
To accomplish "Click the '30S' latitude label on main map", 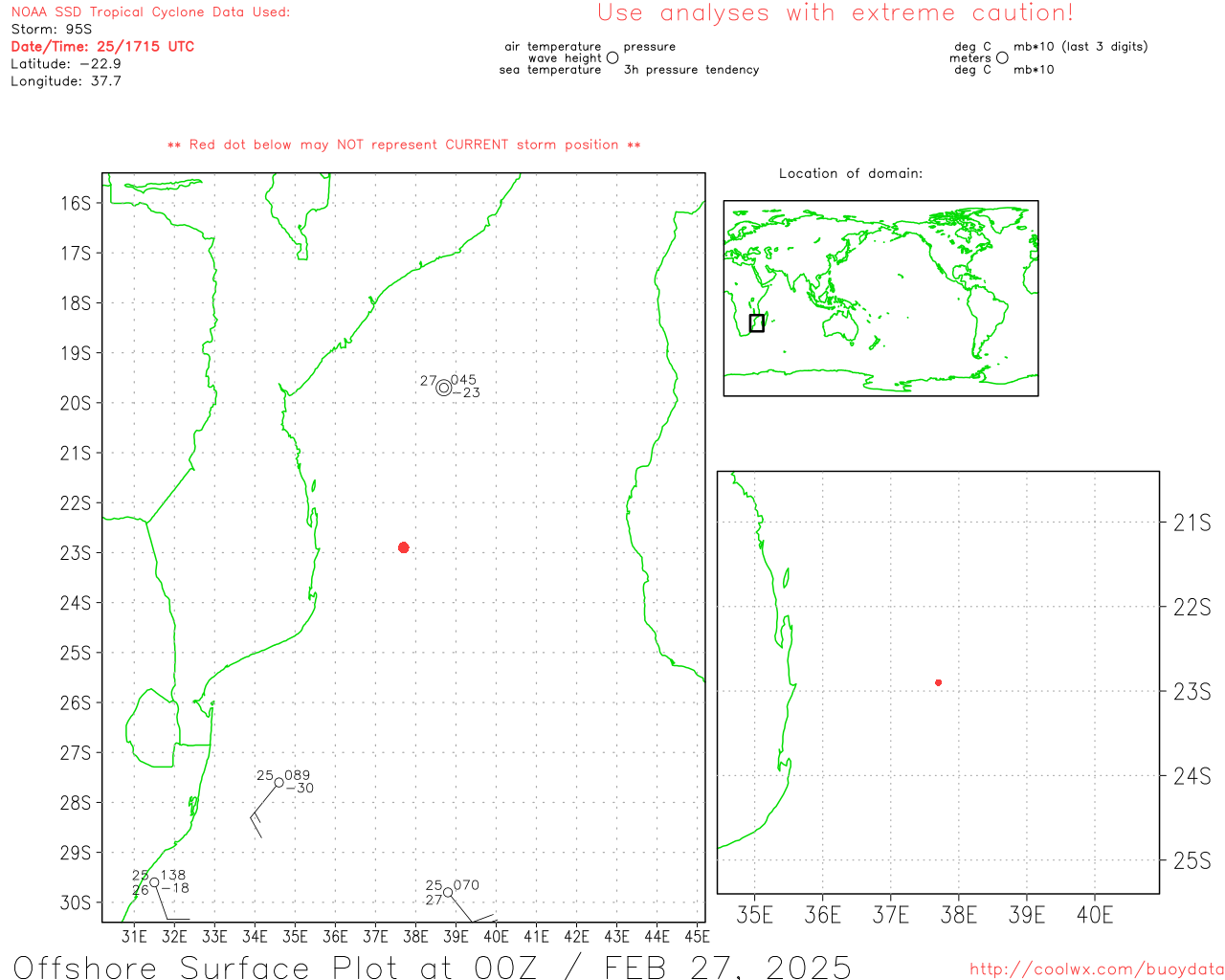I will 76,902.
